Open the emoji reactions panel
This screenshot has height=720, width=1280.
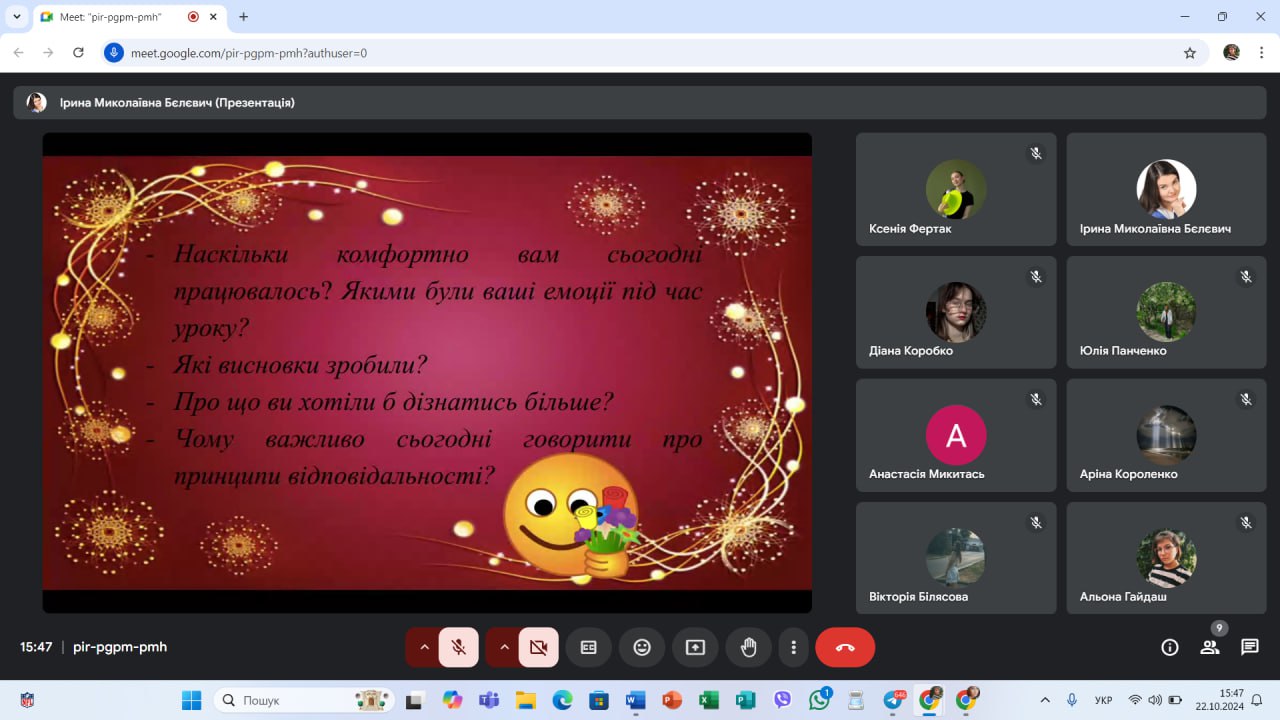[642, 647]
